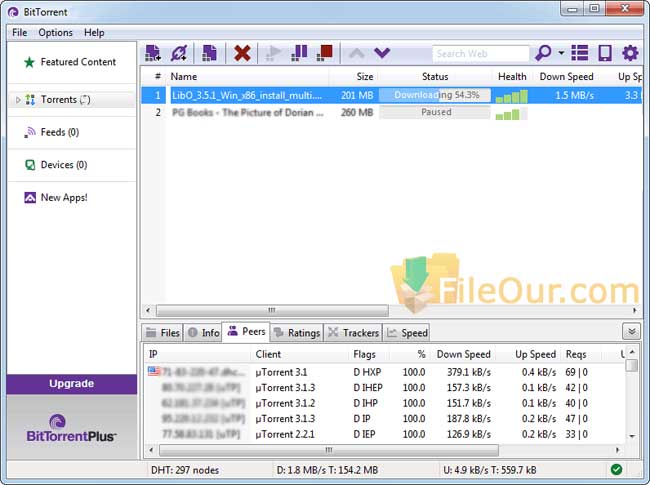Switch to the Ratings tab
650x485 pixels.
pyautogui.click(x=297, y=333)
